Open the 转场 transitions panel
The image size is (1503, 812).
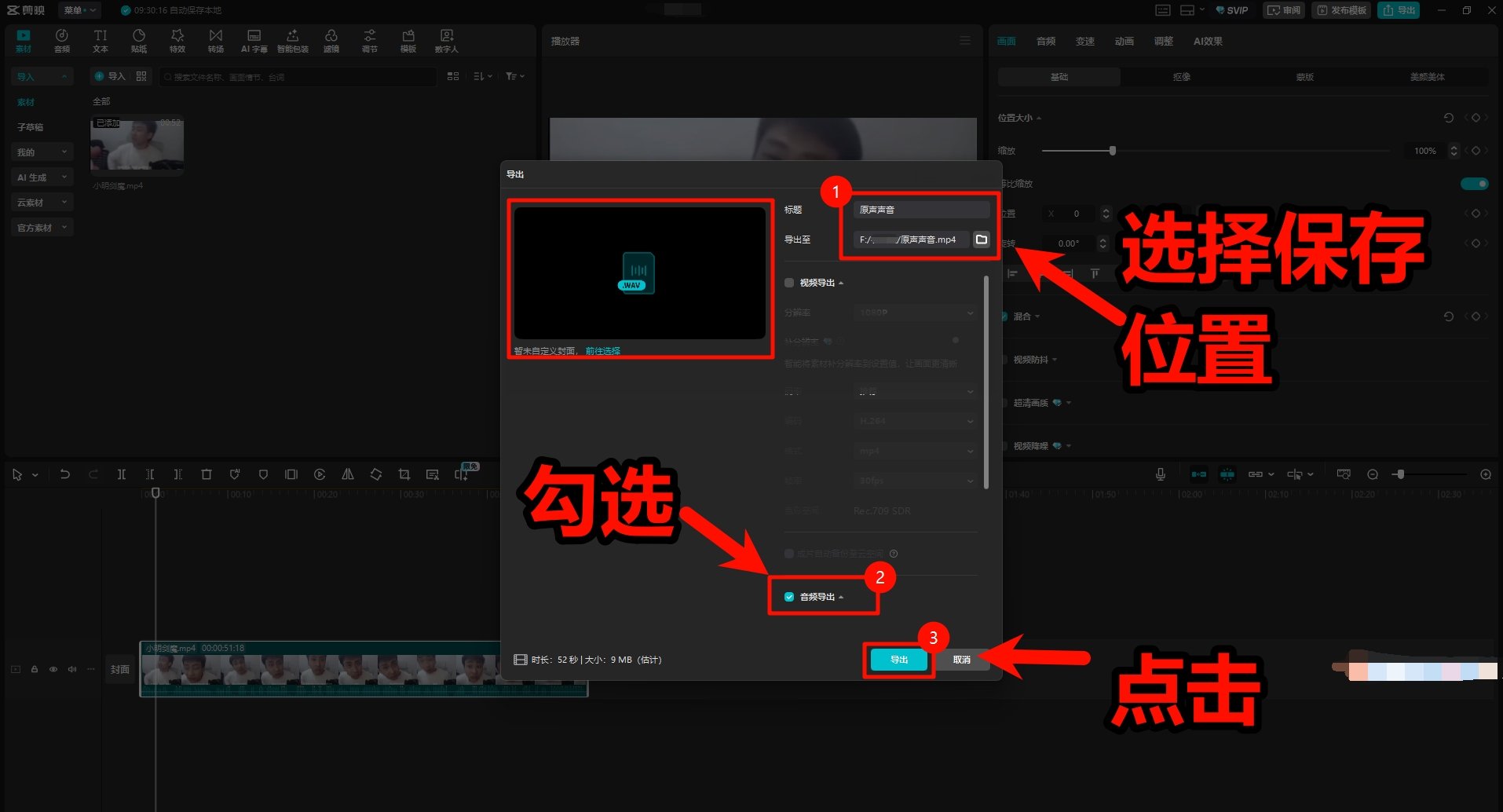point(215,40)
